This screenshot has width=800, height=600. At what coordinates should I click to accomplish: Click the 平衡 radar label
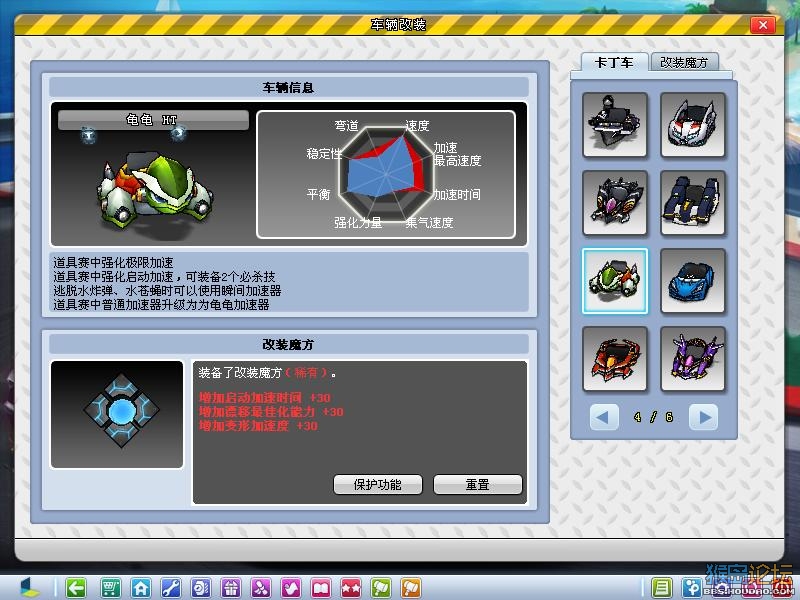click(318, 194)
